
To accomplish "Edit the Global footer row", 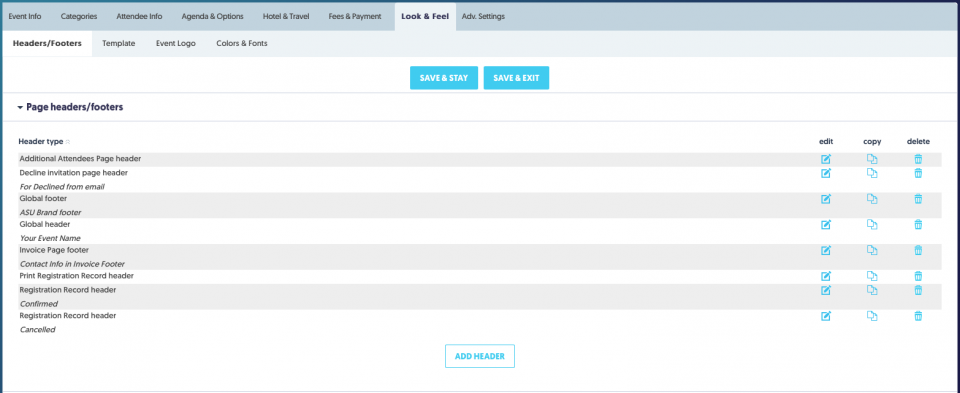I will (x=826, y=199).
